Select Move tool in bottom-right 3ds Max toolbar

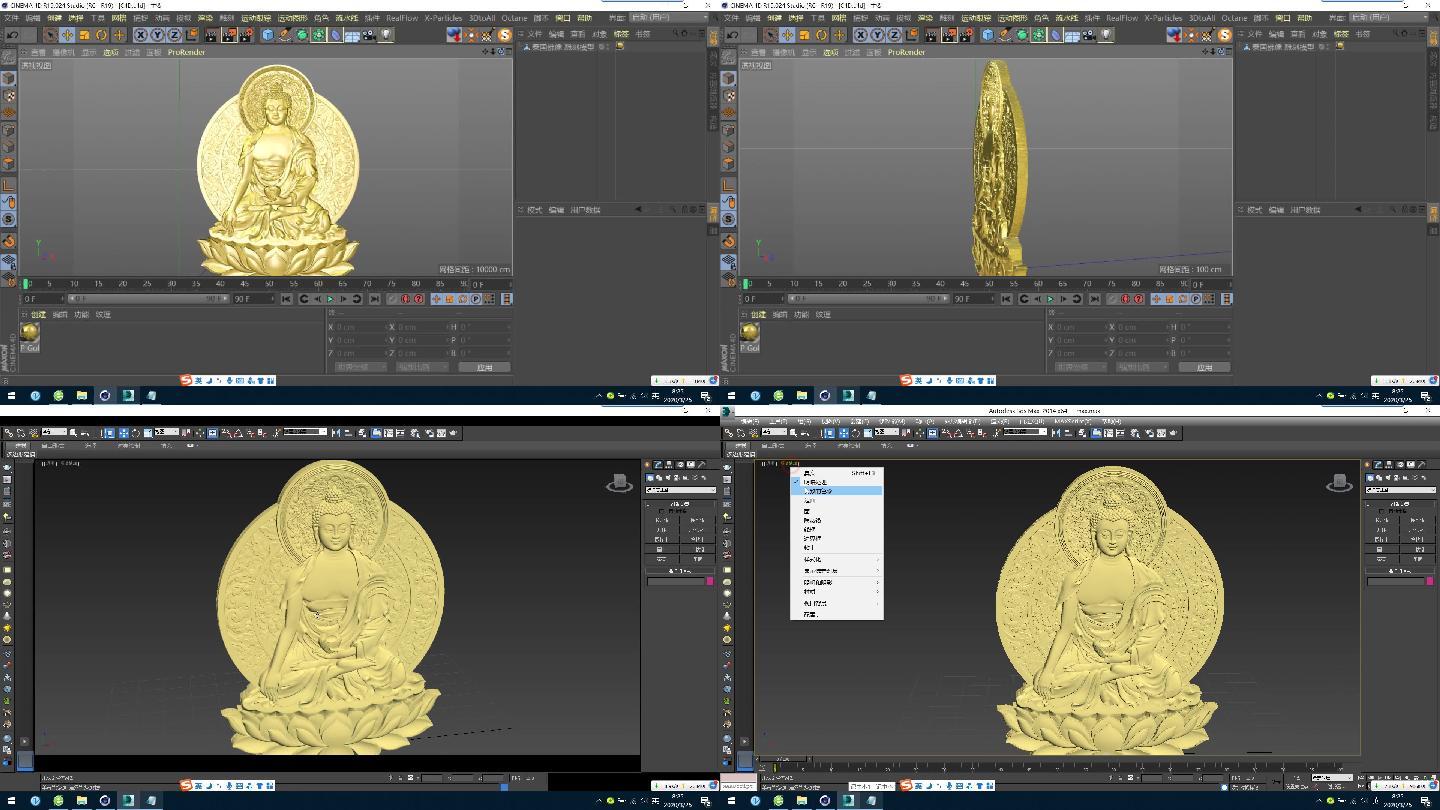(x=844, y=433)
